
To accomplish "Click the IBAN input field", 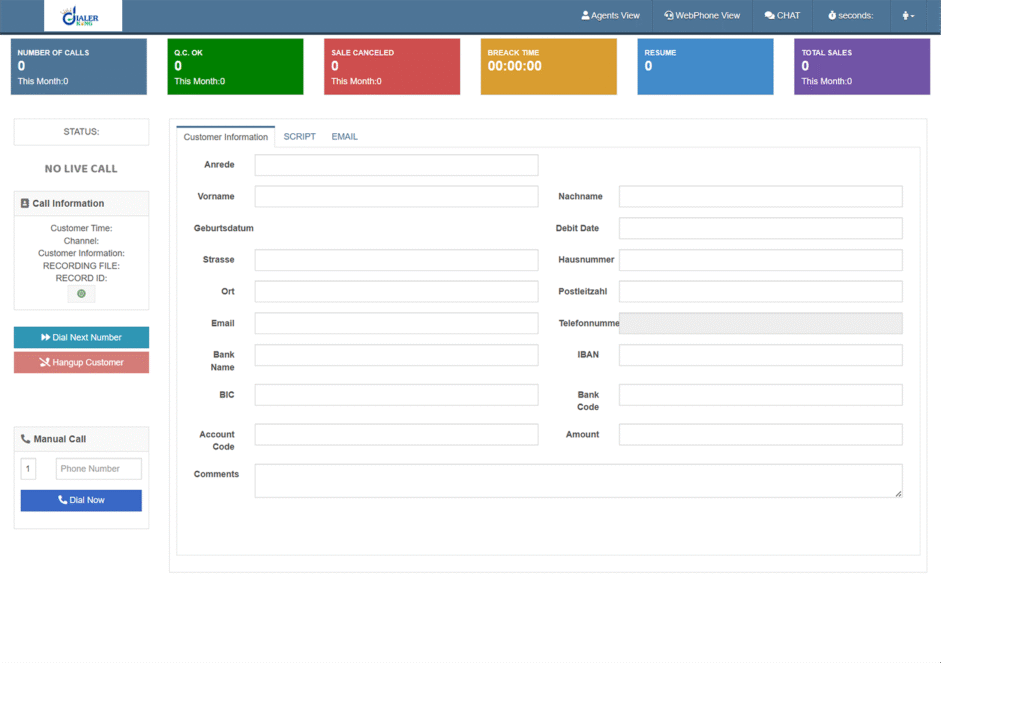I will pyautogui.click(x=761, y=355).
